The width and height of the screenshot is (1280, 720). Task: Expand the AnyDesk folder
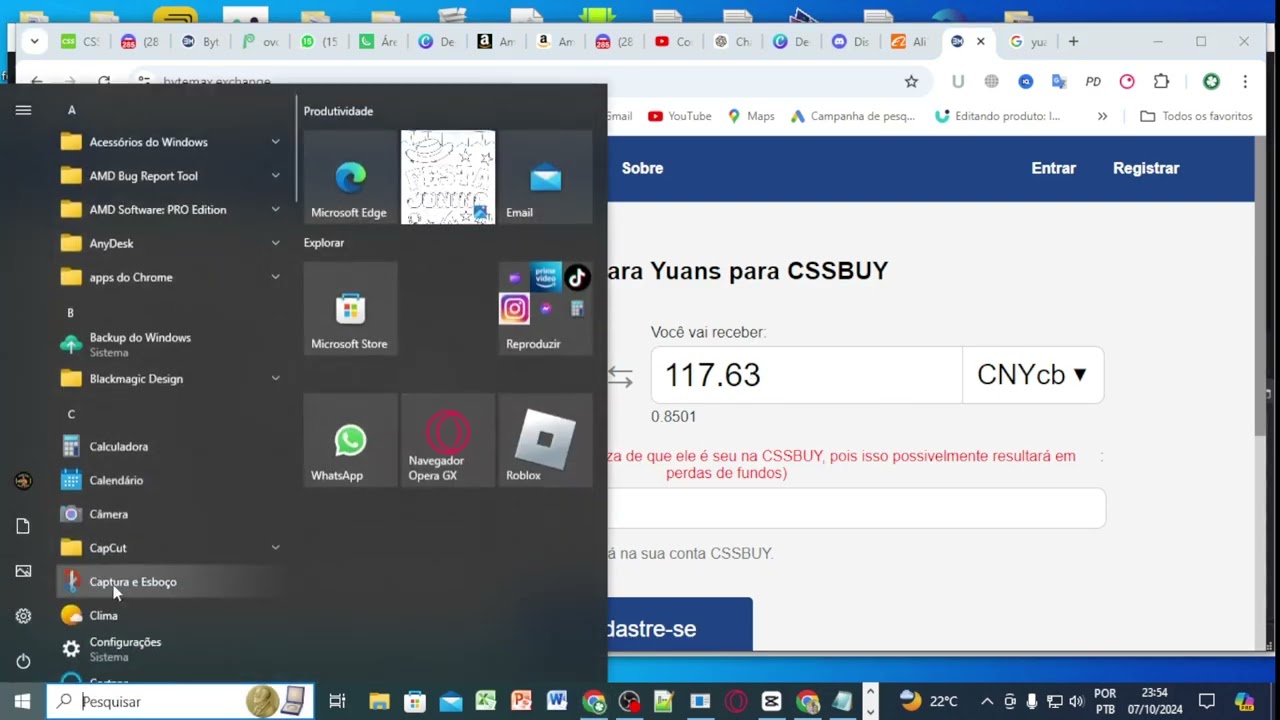click(x=170, y=243)
